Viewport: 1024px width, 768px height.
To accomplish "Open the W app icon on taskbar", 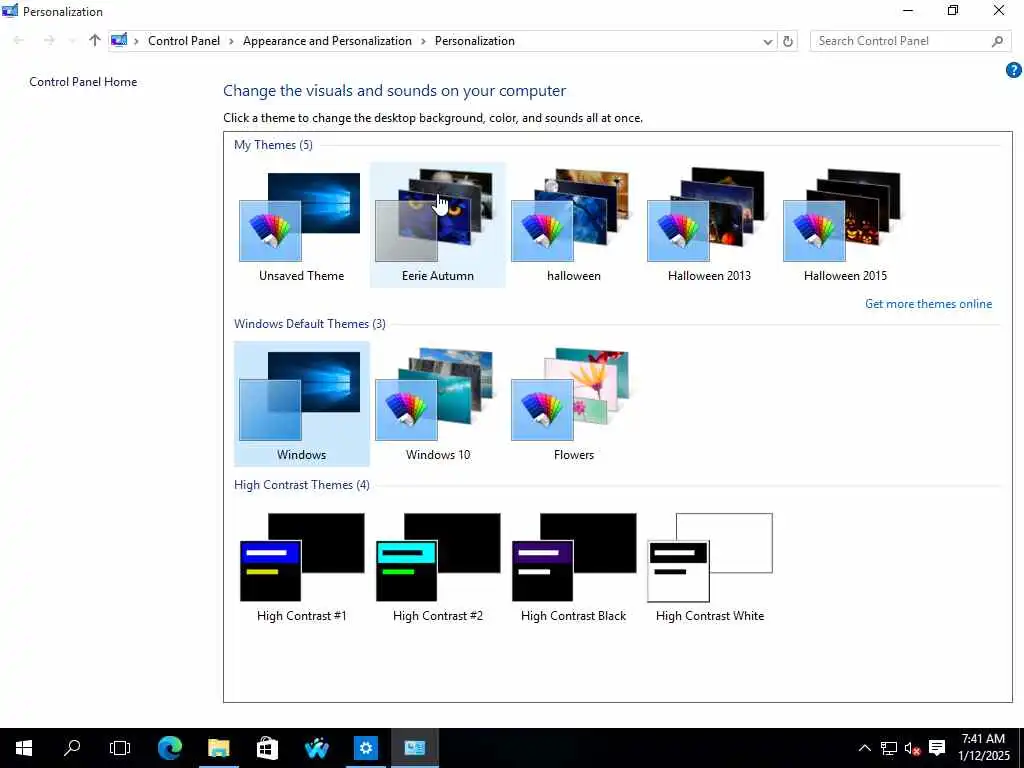I will click(316, 748).
